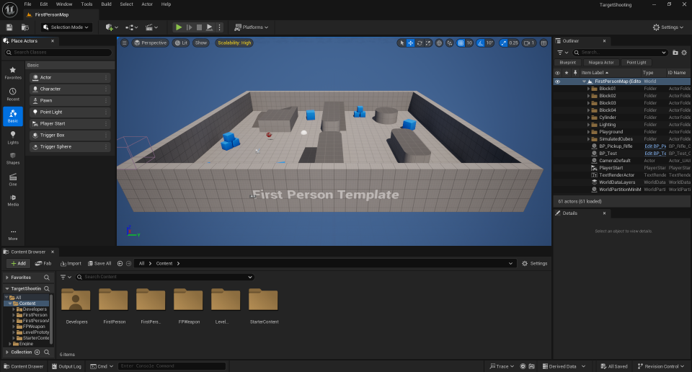692x372 pixels.
Task: Toggle the Niagara Actor filter in Outliner
Action: coord(601,63)
